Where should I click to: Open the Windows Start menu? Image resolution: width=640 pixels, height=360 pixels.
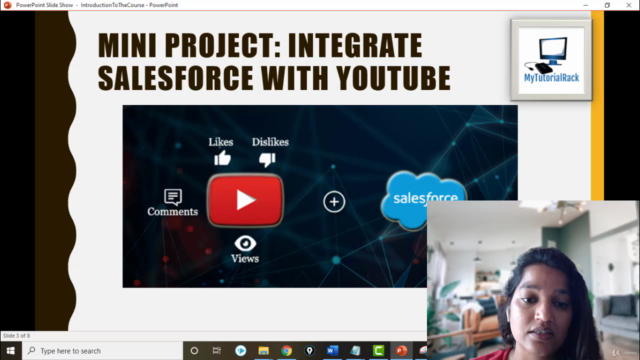[x=11, y=351]
